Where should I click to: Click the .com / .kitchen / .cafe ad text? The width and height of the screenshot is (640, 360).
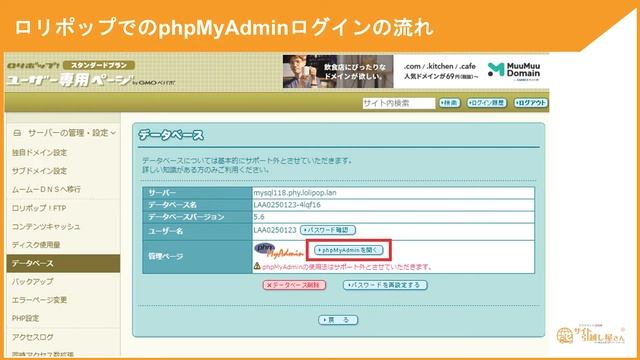point(440,66)
